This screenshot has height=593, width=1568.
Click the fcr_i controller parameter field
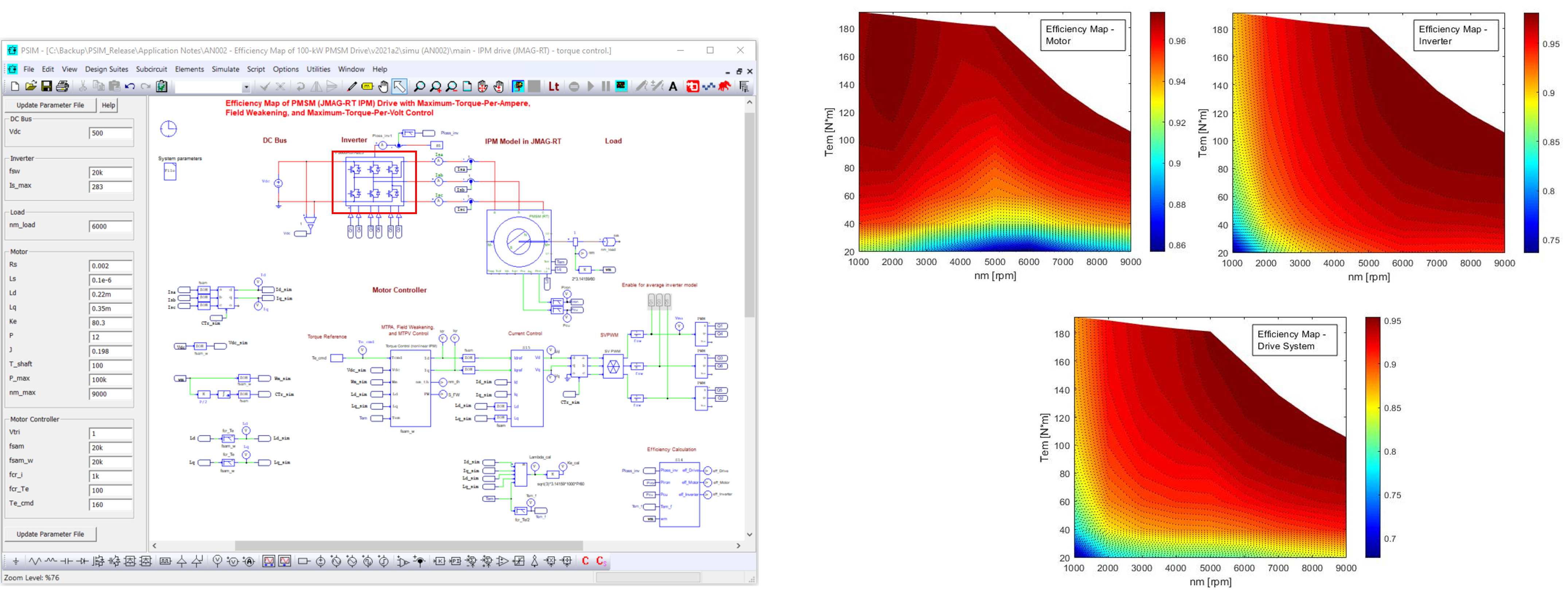(x=111, y=477)
